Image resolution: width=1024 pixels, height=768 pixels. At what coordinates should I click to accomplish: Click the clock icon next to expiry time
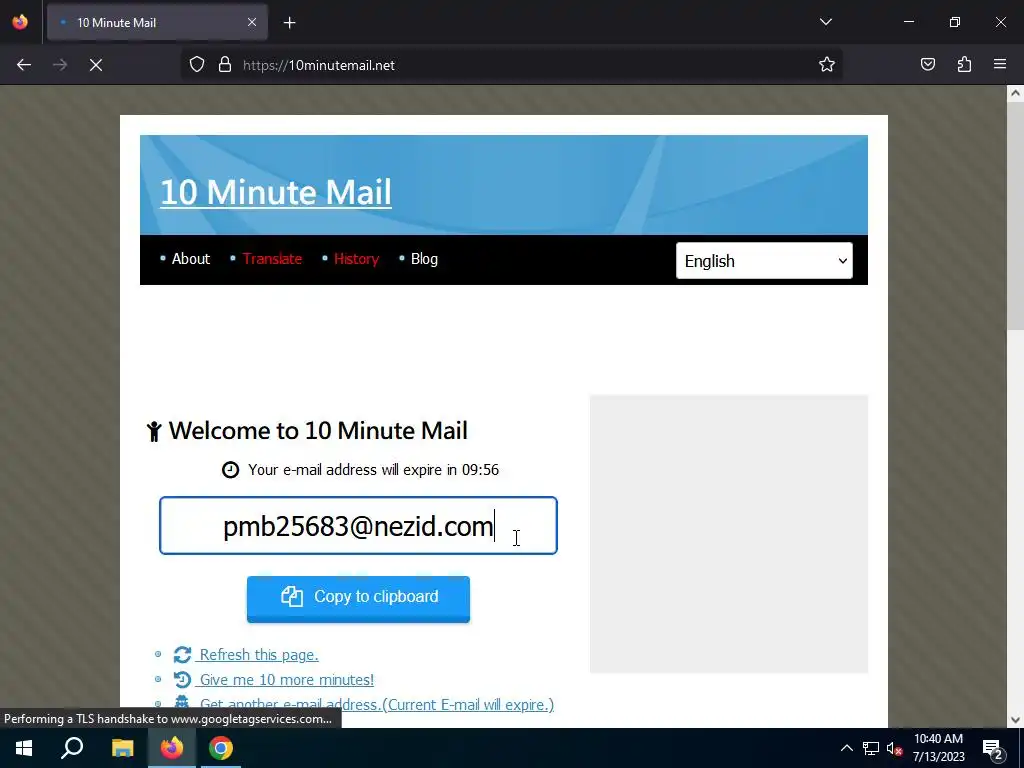point(230,470)
